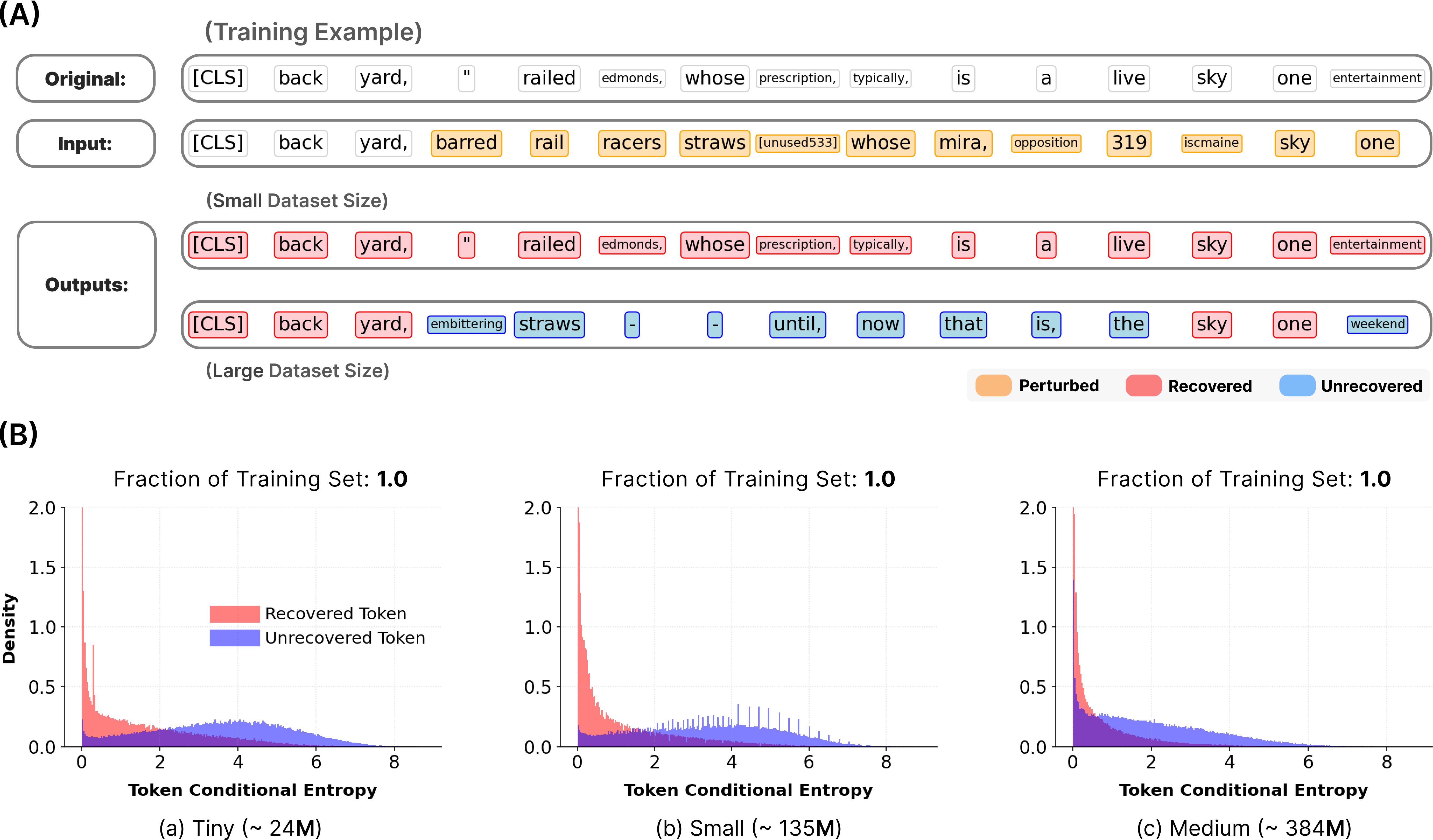Click the '(Training Example)' heading

click(313, 32)
